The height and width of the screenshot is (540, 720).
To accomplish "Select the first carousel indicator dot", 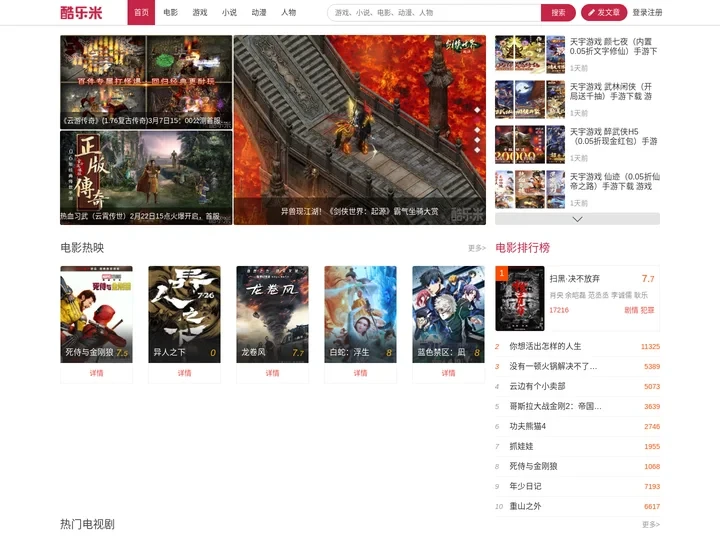I will tap(477, 110).
